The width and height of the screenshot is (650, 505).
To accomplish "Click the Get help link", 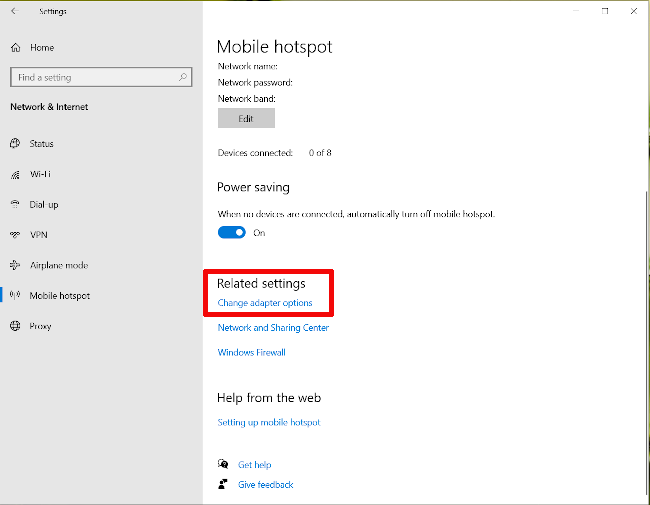I will tap(255, 465).
